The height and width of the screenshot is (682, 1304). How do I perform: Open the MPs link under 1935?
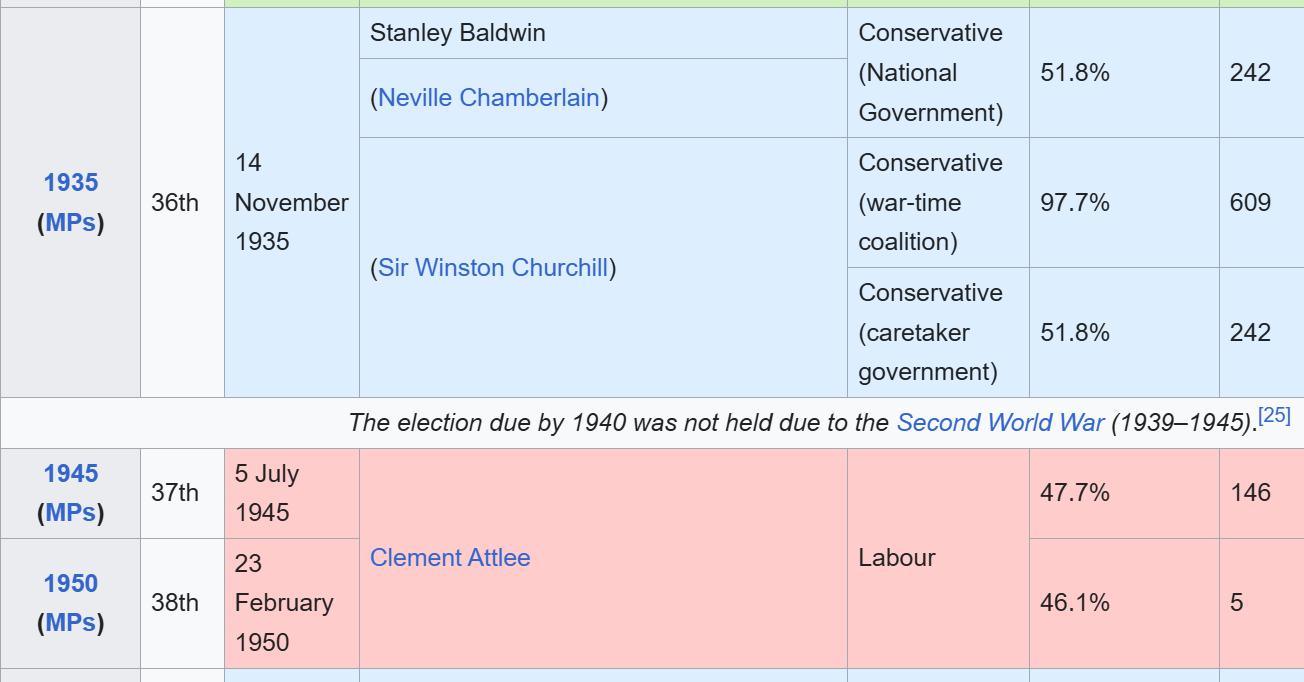(71, 223)
